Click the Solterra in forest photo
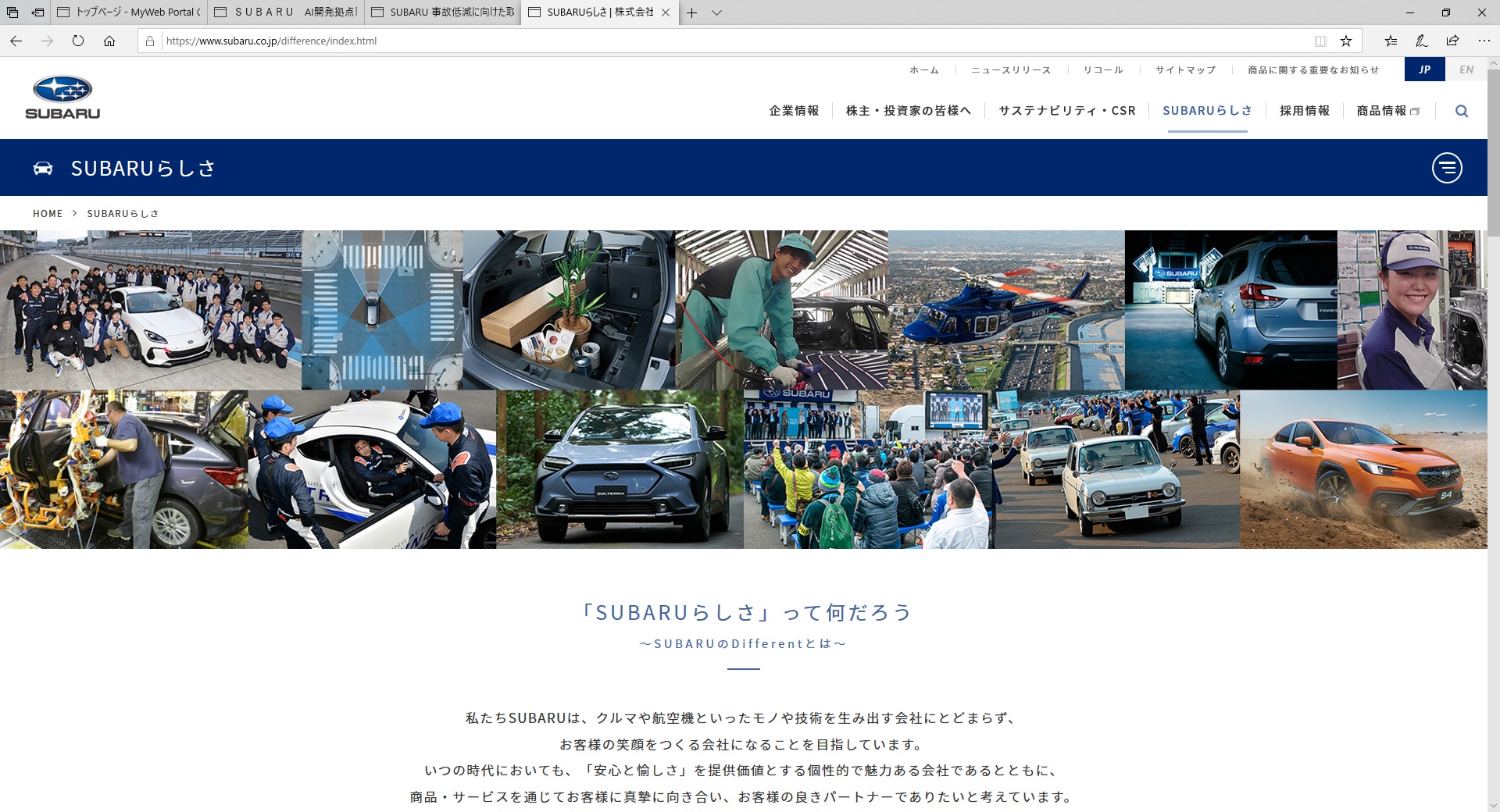 (x=620, y=469)
